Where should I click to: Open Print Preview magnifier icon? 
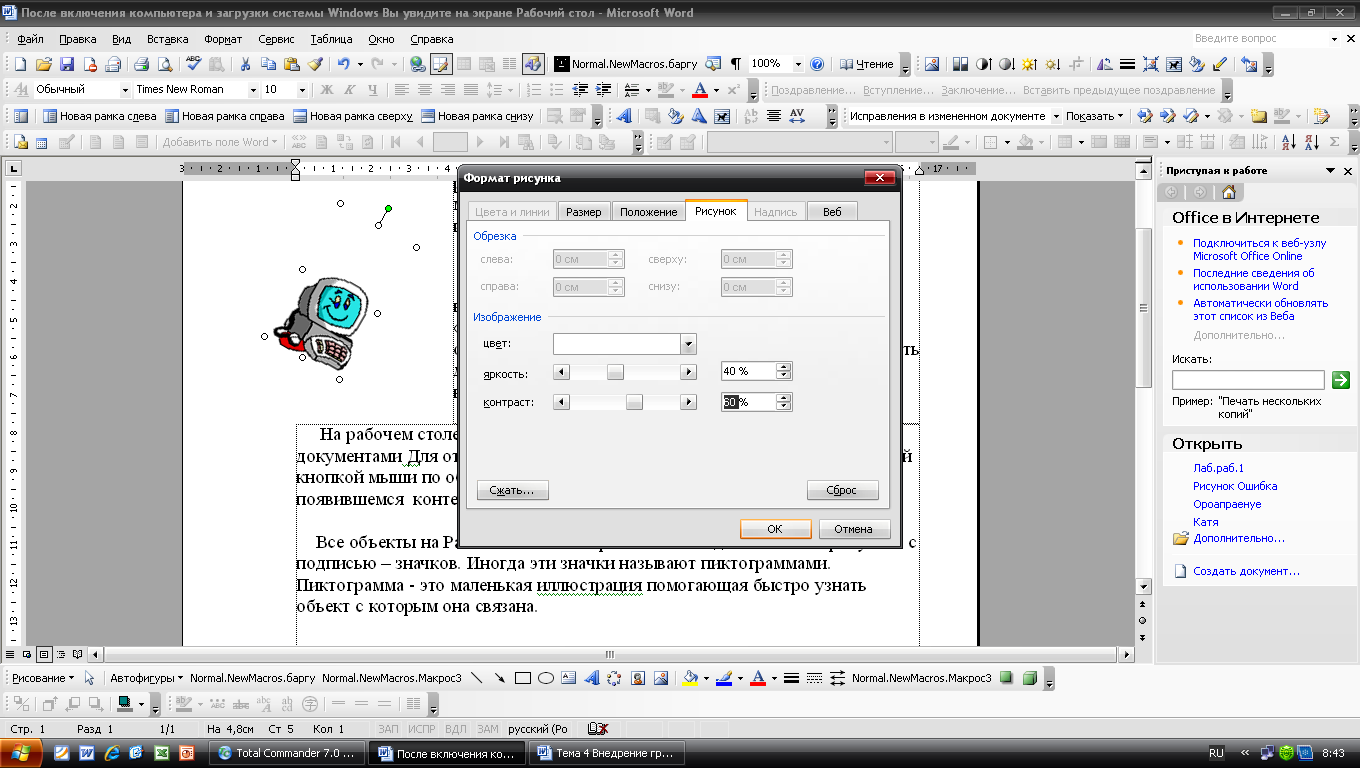click(x=164, y=64)
